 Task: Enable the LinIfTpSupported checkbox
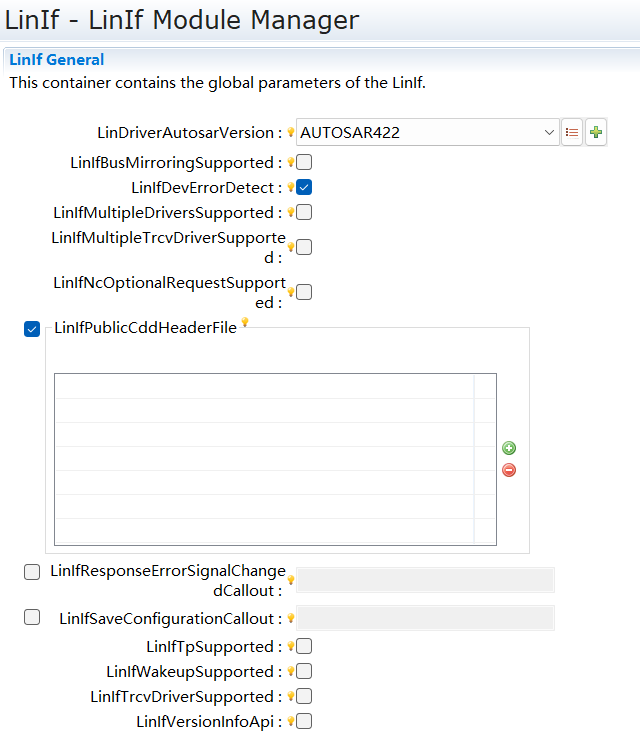[x=304, y=646]
